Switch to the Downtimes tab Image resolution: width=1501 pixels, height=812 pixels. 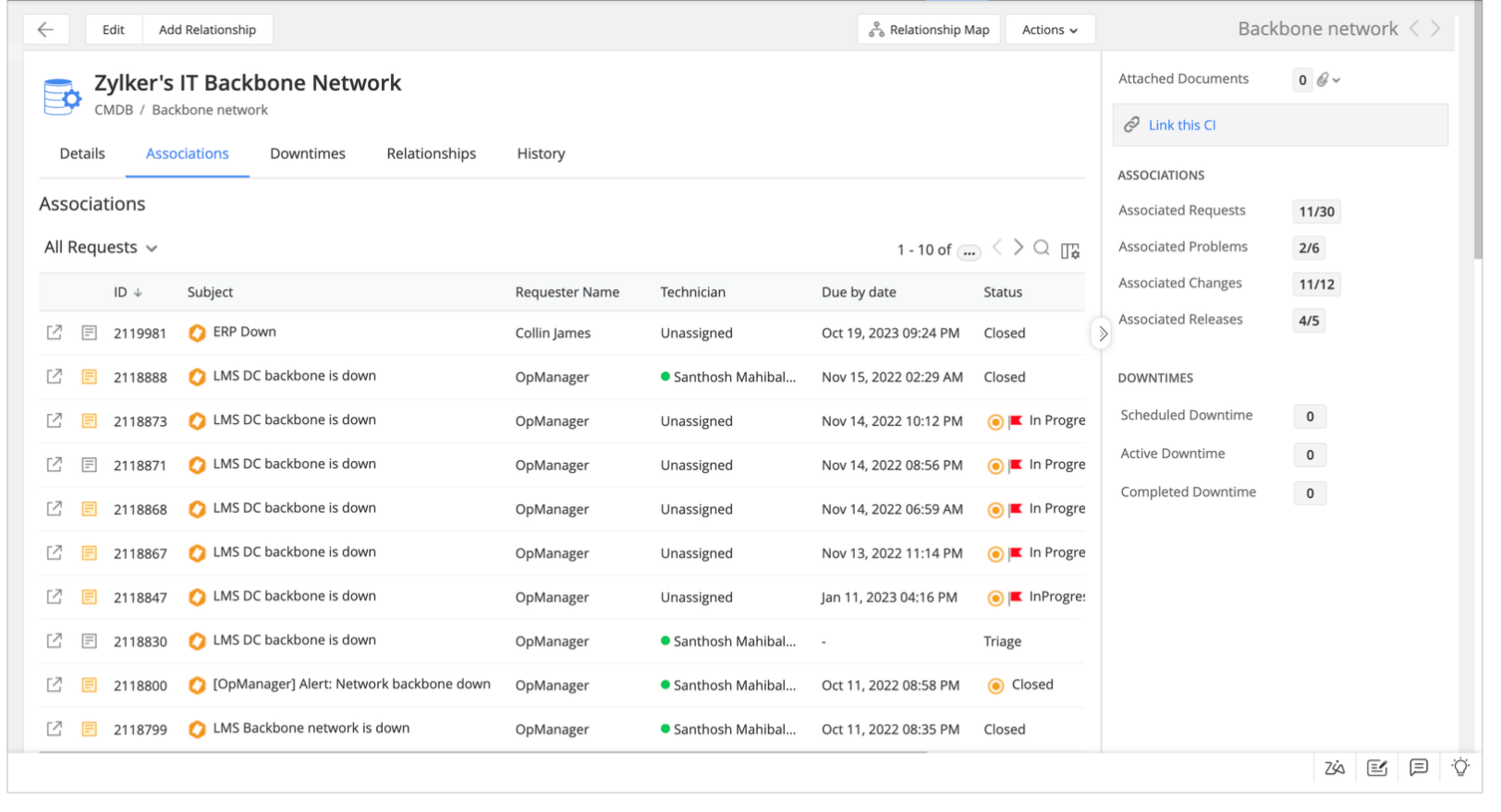[308, 153]
